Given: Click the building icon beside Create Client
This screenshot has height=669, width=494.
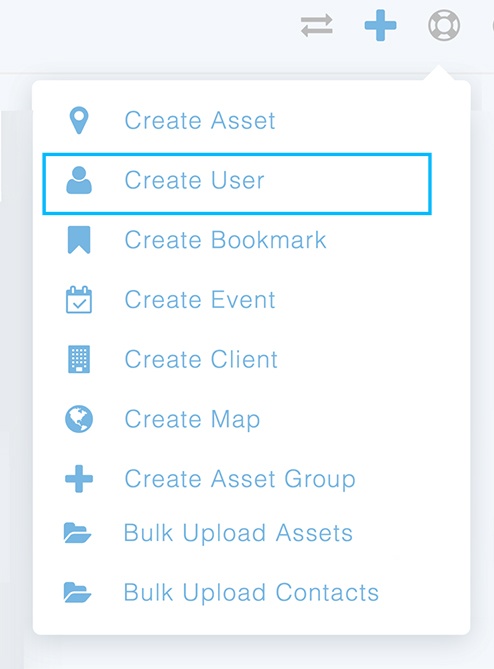Looking at the screenshot, I should pos(79,359).
